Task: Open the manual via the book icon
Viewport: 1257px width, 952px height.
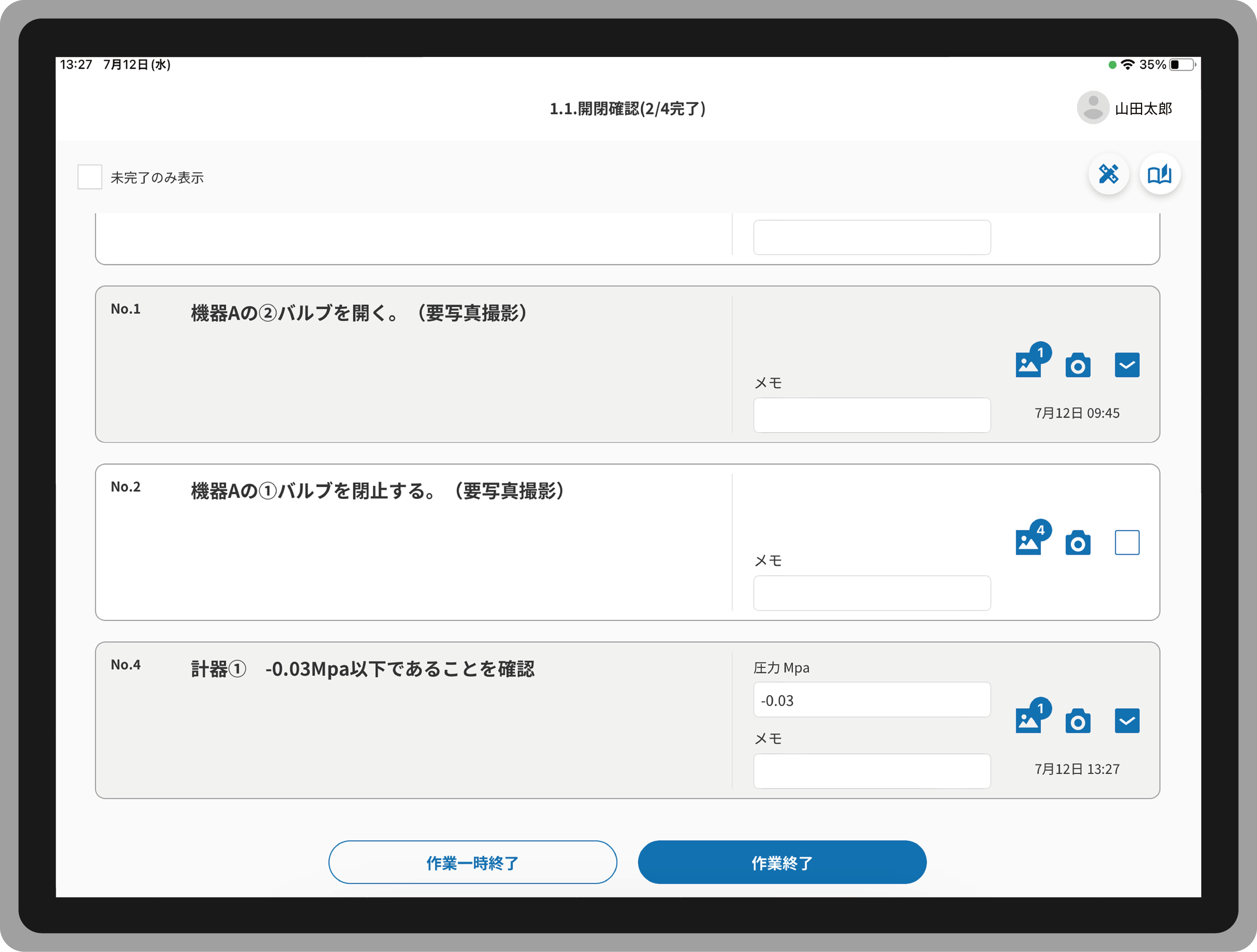Action: pos(1160,175)
